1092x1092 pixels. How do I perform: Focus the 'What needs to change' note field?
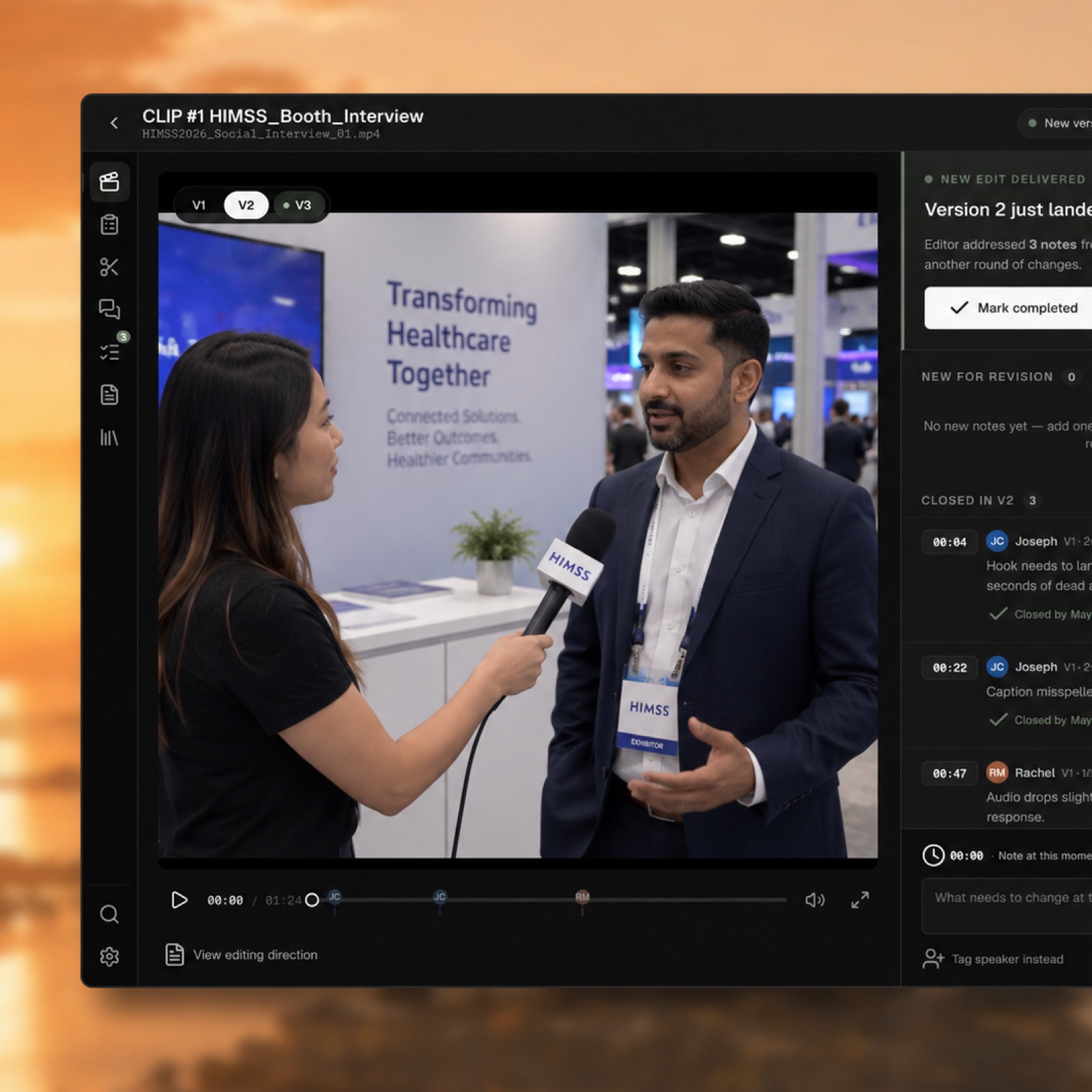tap(1007, 906)
